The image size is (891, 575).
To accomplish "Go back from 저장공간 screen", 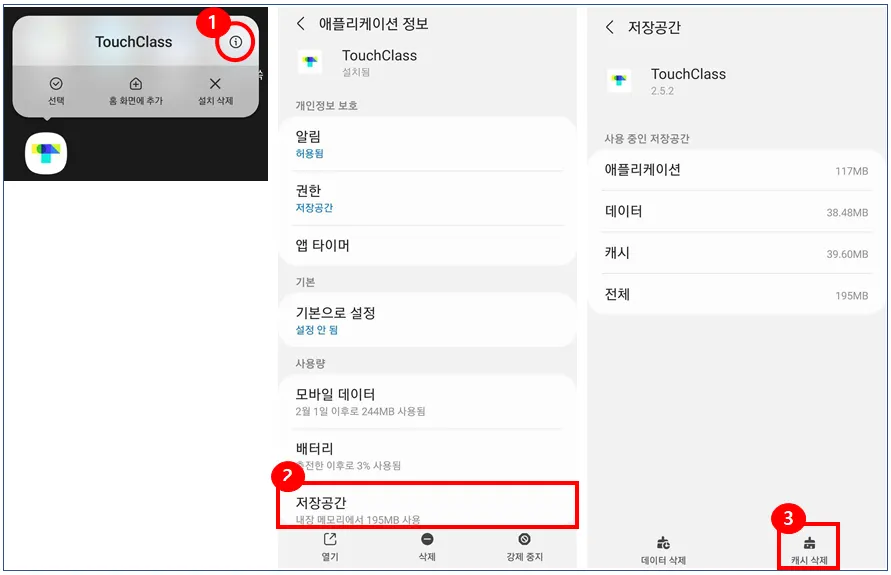I will click(609, 27).
